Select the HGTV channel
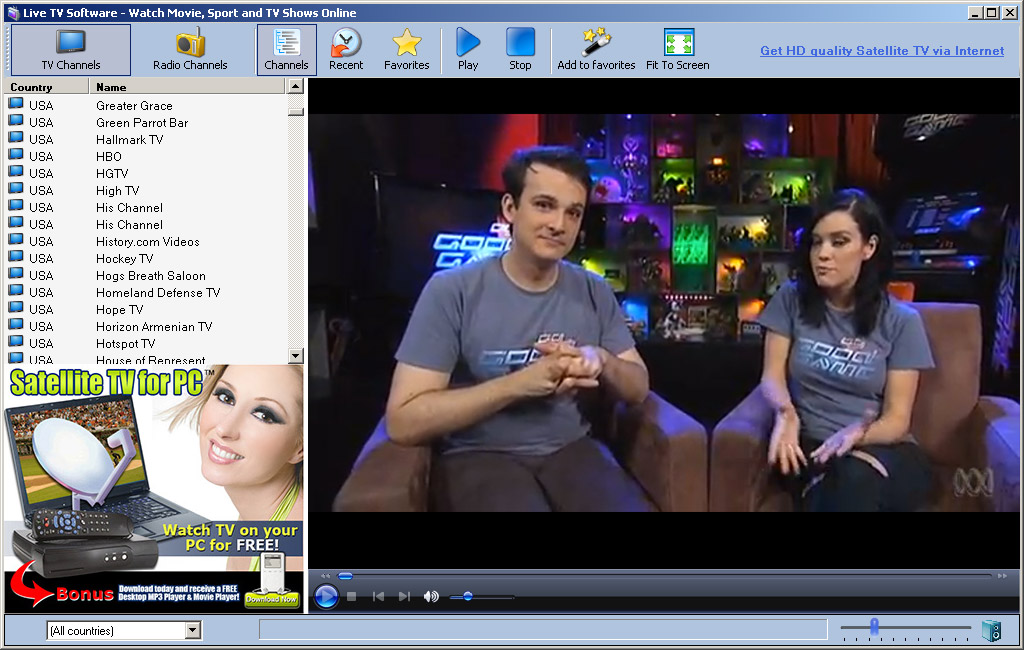 click(112, 174)
